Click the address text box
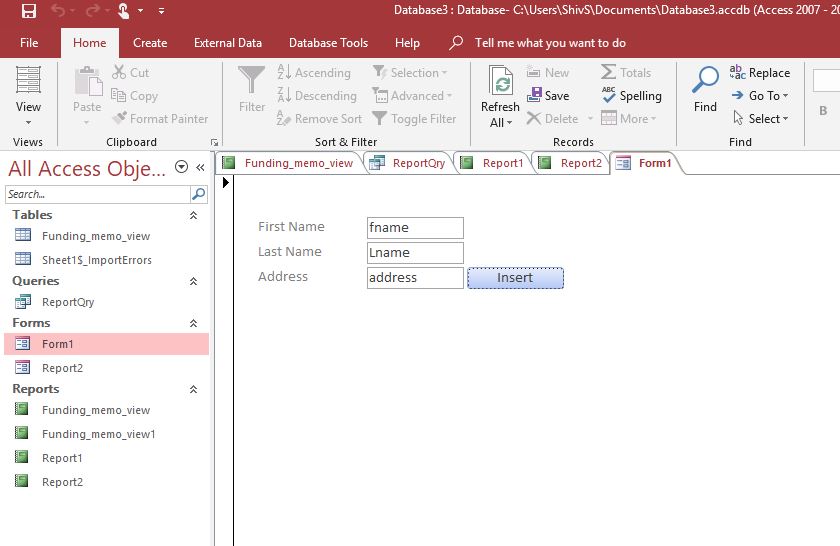840x546 pixels. pos(415,278)
